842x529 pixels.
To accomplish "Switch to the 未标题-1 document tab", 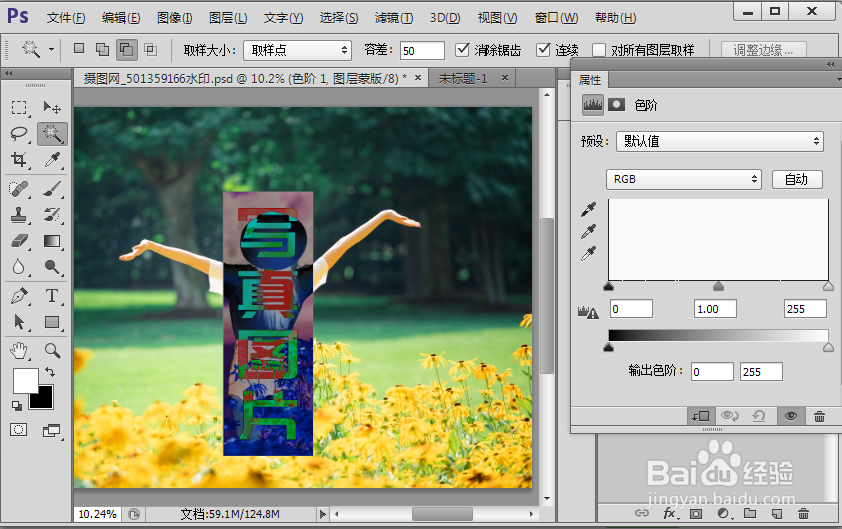I will coord(463,78).
